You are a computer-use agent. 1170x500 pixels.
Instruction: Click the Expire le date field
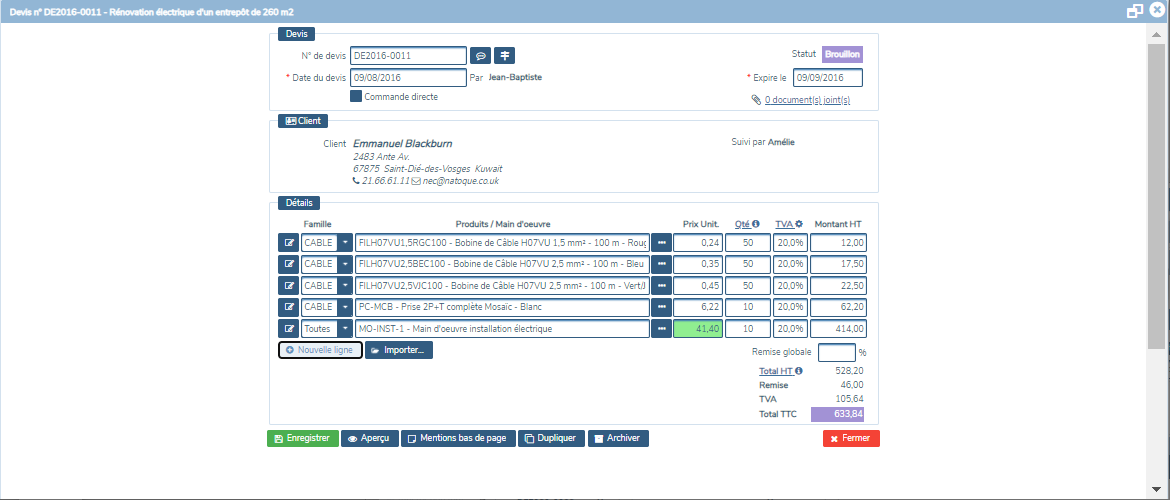pyautogui.click(x=827, y=78)
